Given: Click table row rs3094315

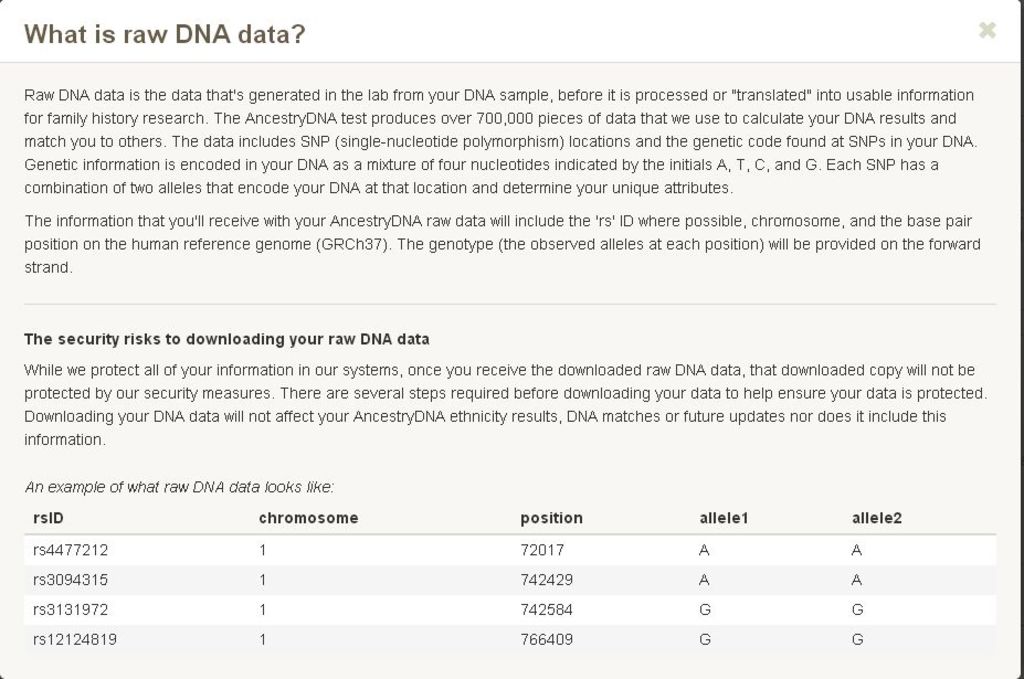Looking at the screenshot, I should coord(510,580).
